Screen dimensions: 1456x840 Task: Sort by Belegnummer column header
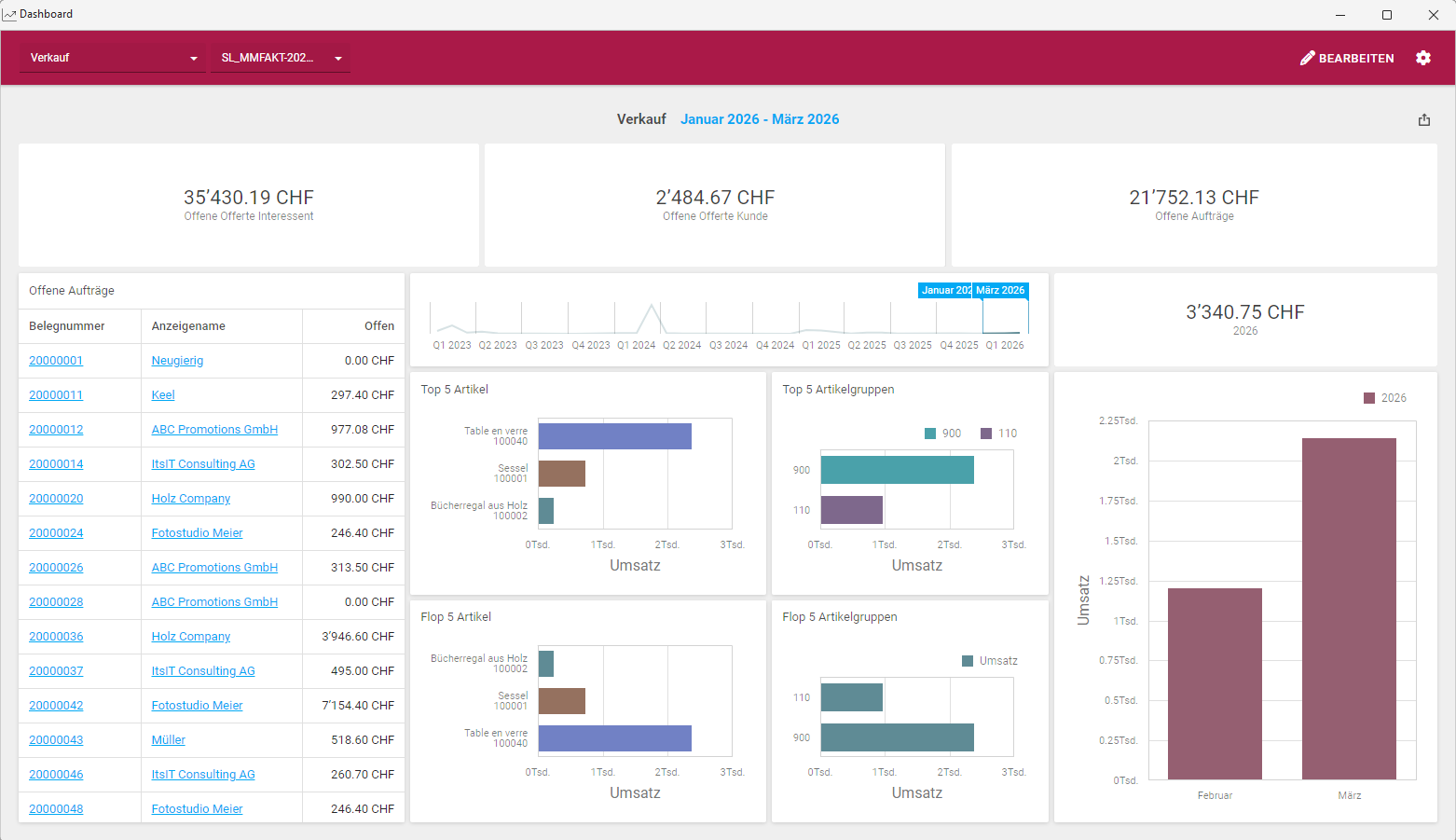[67, 326]
